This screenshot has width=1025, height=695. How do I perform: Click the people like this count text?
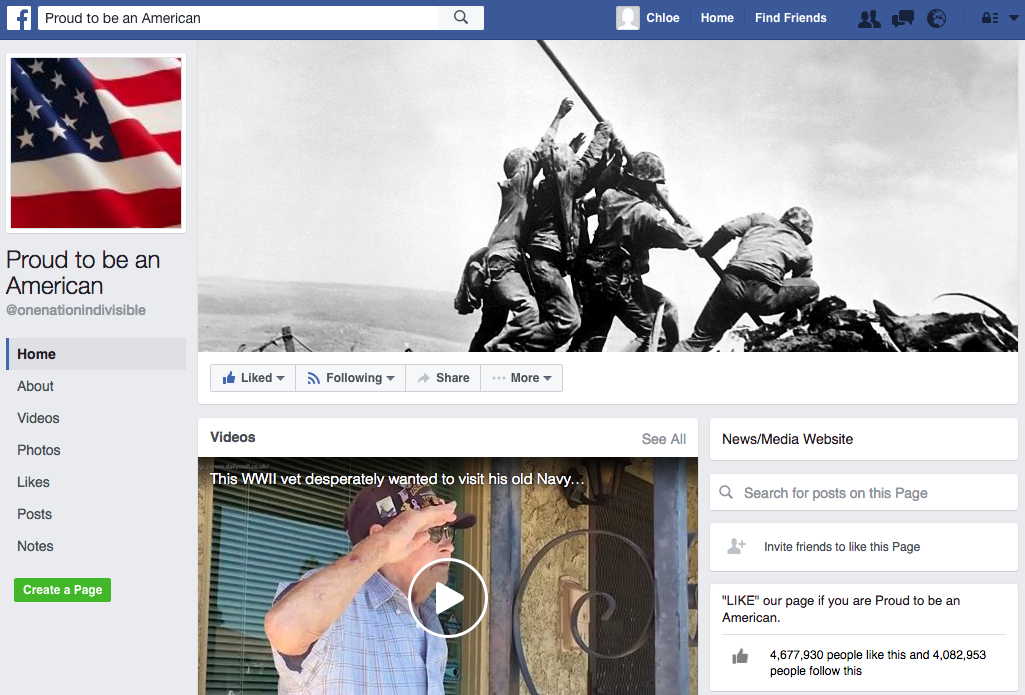click(x=878, y=662)
